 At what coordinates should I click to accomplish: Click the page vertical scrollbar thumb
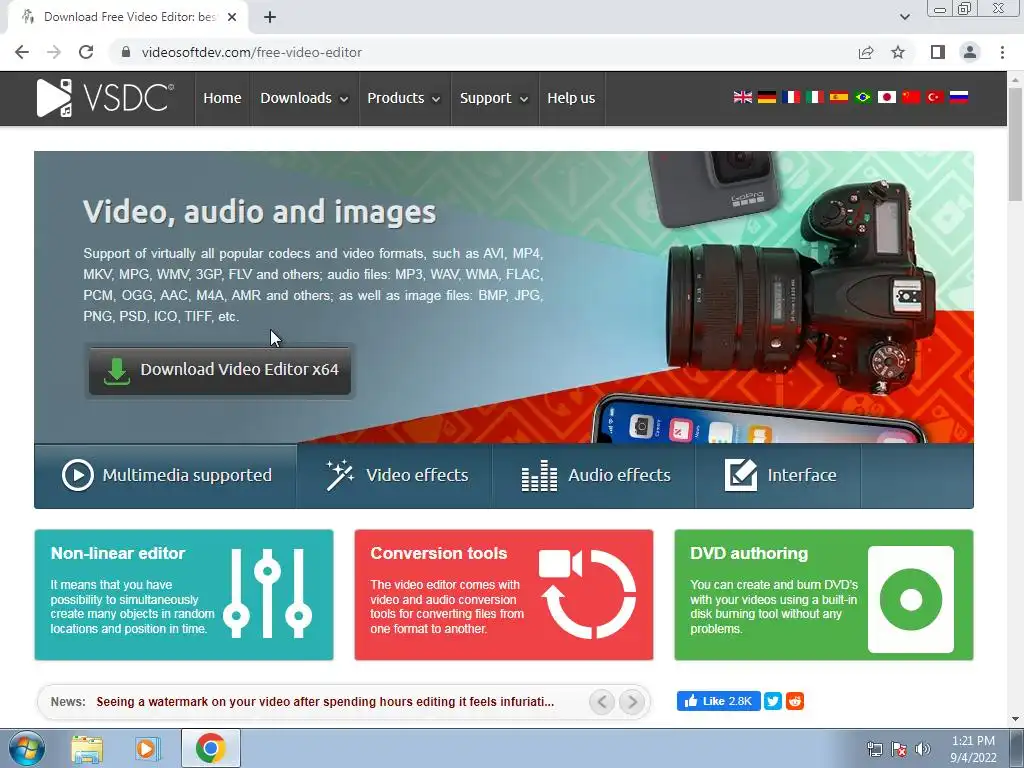pos(1015,144)
